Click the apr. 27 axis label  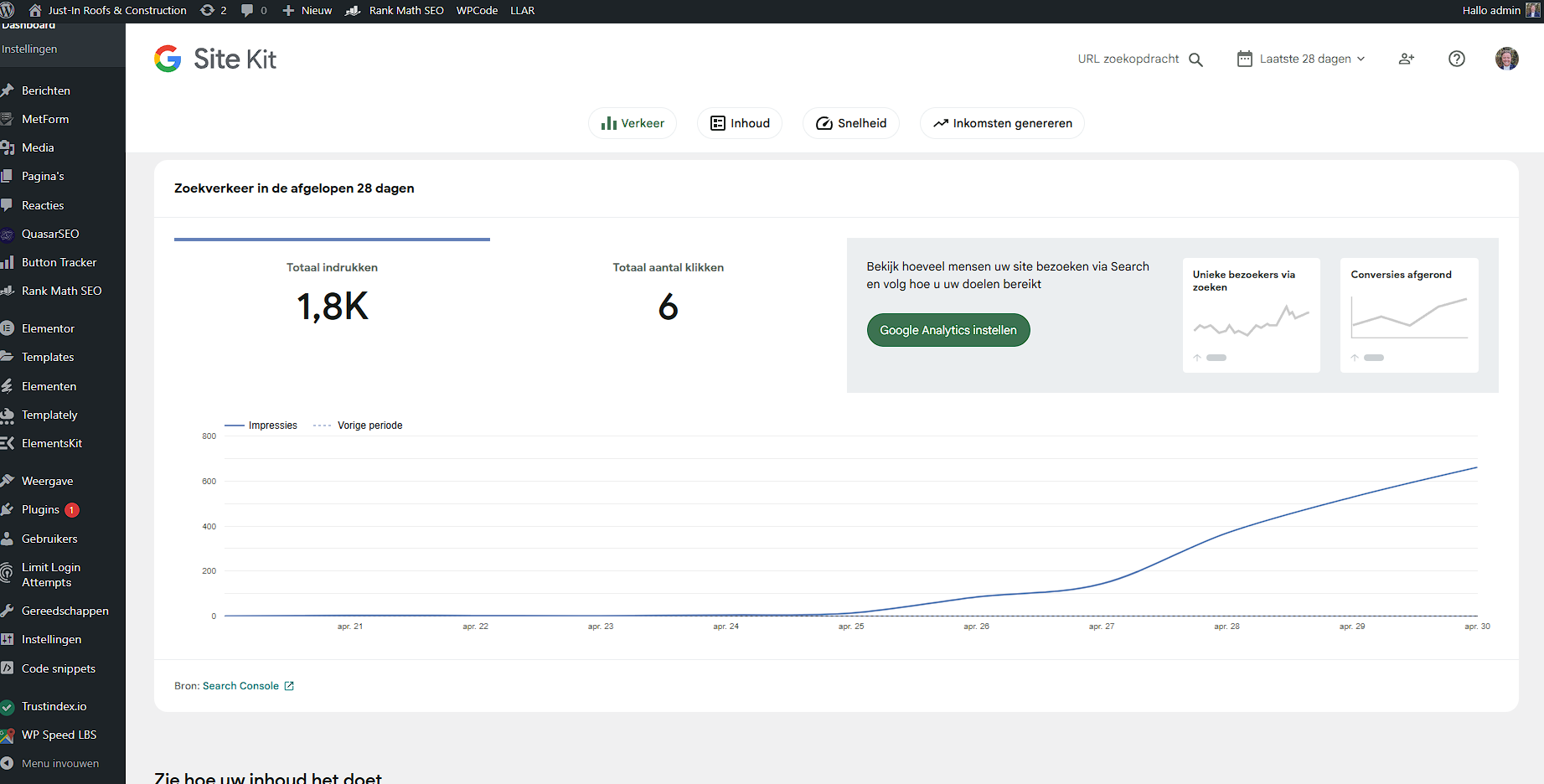[x=1102, y=627]
